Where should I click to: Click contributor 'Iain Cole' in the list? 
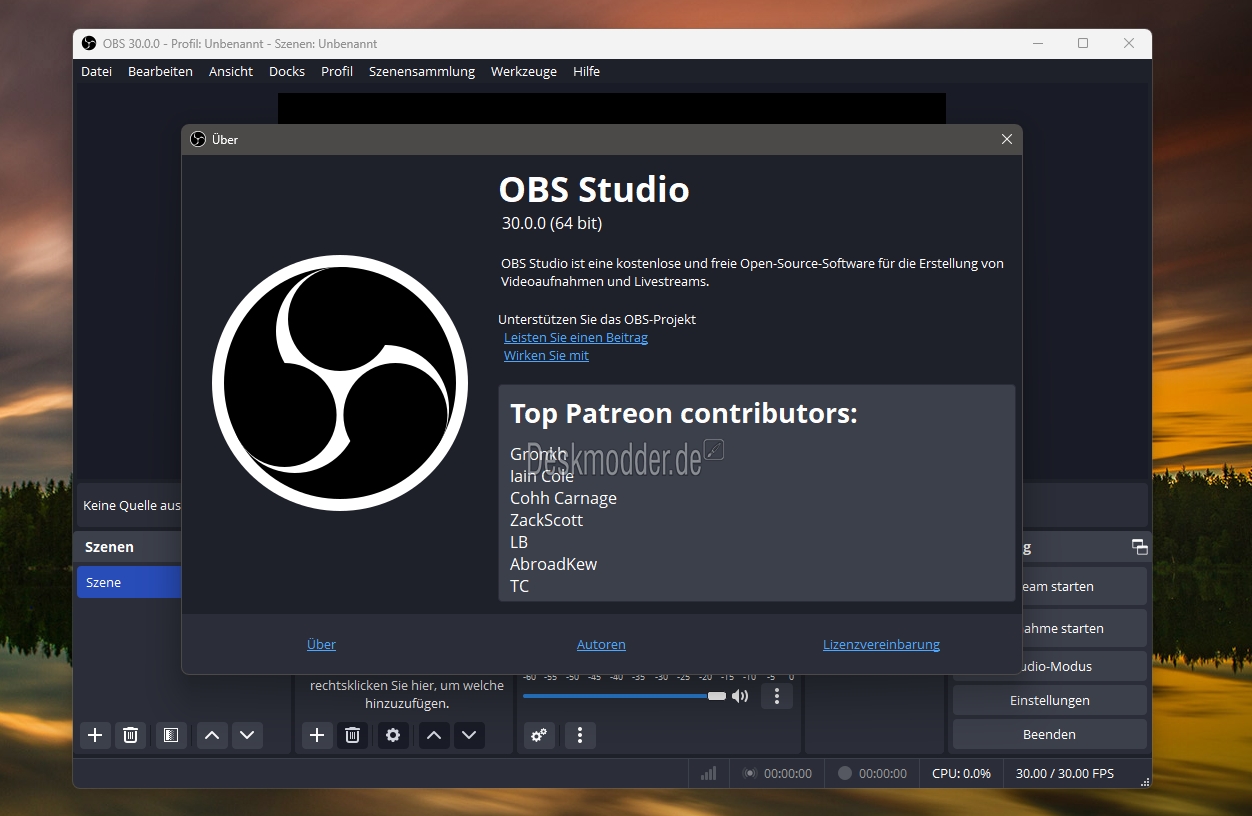tap(542, 476)
